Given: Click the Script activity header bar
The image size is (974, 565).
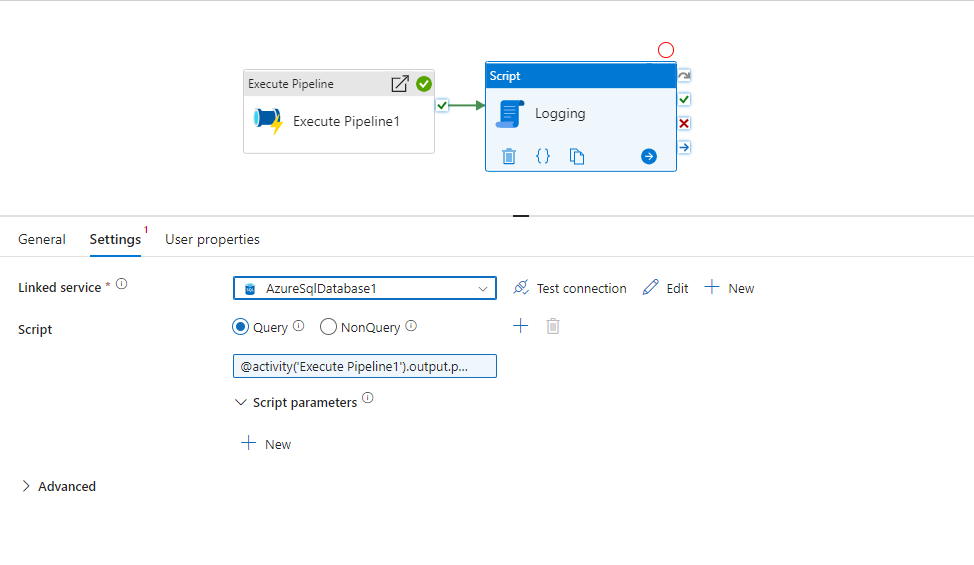Looking at the screenshot, I should [x=581, y=76].
